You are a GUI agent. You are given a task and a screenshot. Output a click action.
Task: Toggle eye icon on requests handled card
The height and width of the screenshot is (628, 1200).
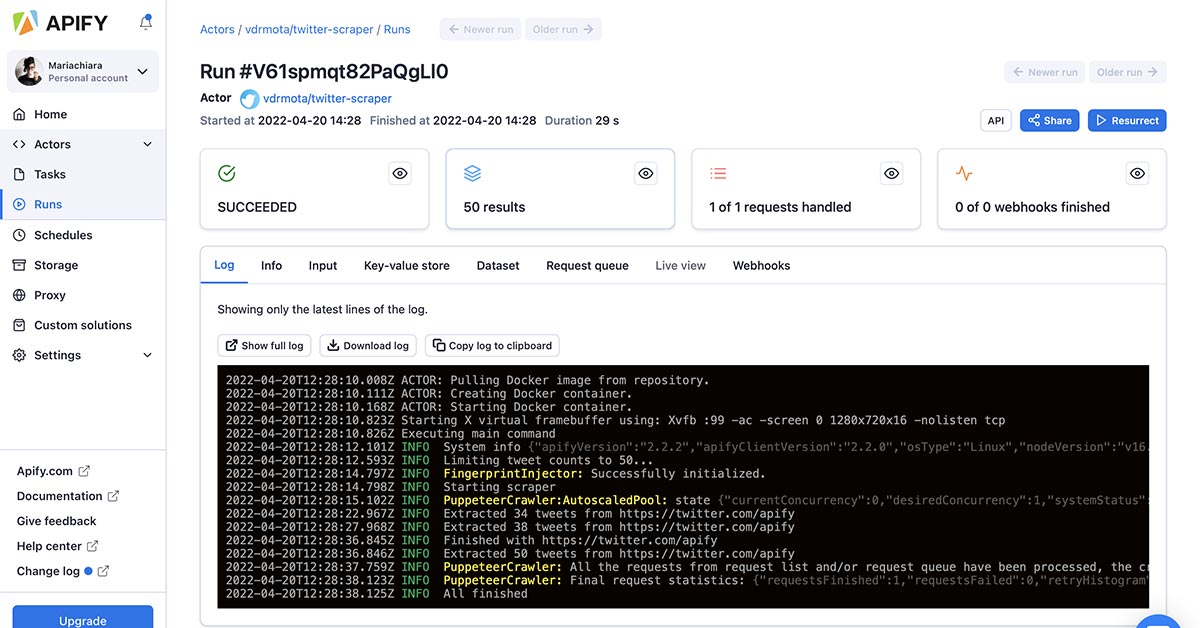pyautogui.click(x=892, y=174)
